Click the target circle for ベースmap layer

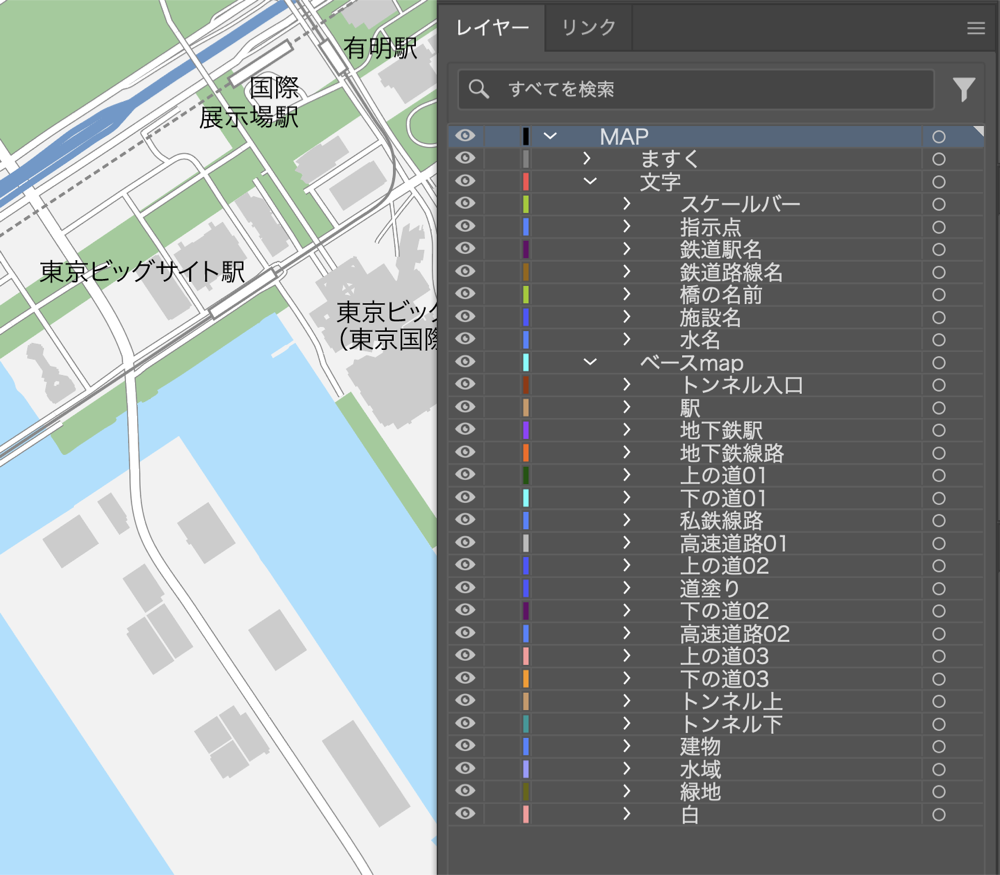(937, 362)
